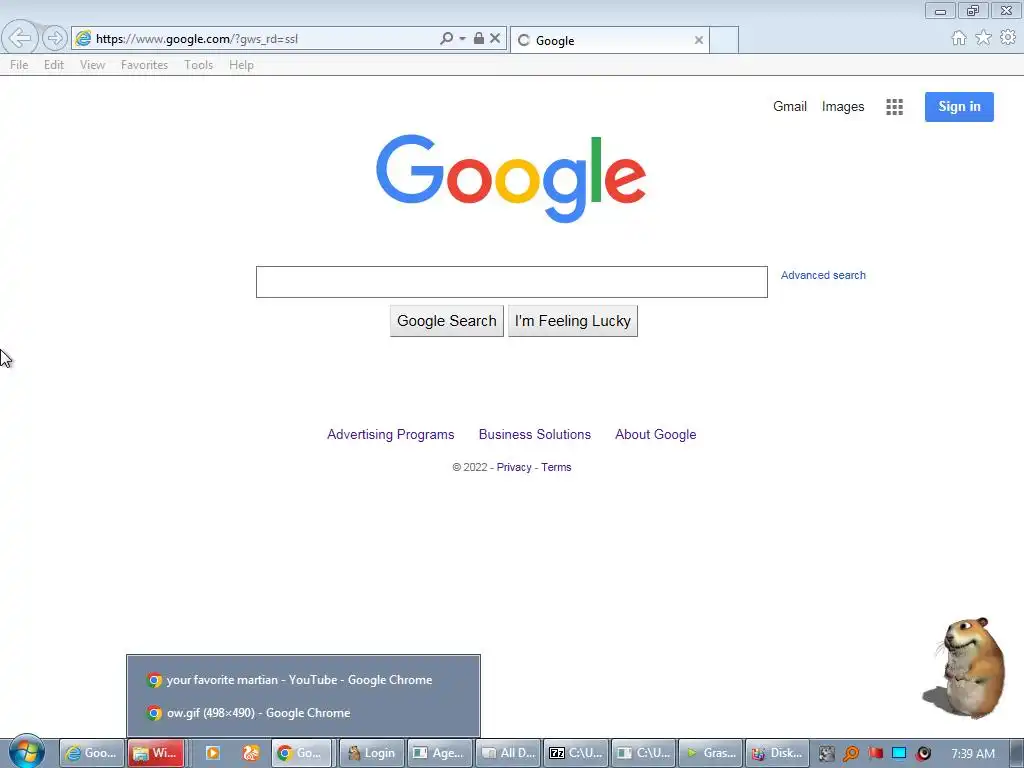This screenshot has height=768, width=1024.
Task: Open the Favorites menu
Action: (x=144, y=65)
